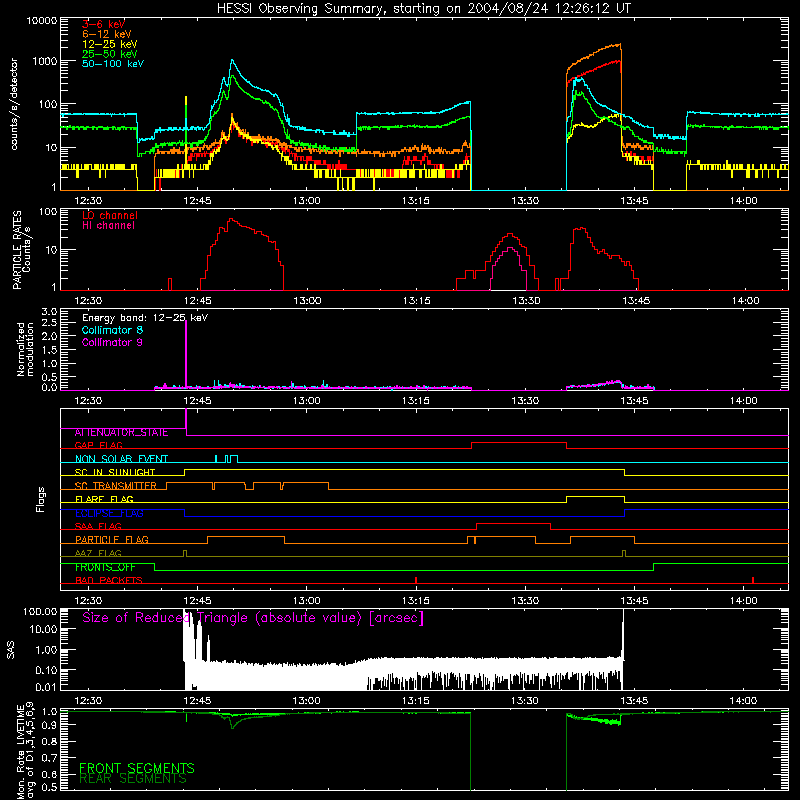Click the Normalized modulation axis title
This screenshot has height=800, width=800.
[25, 349]
